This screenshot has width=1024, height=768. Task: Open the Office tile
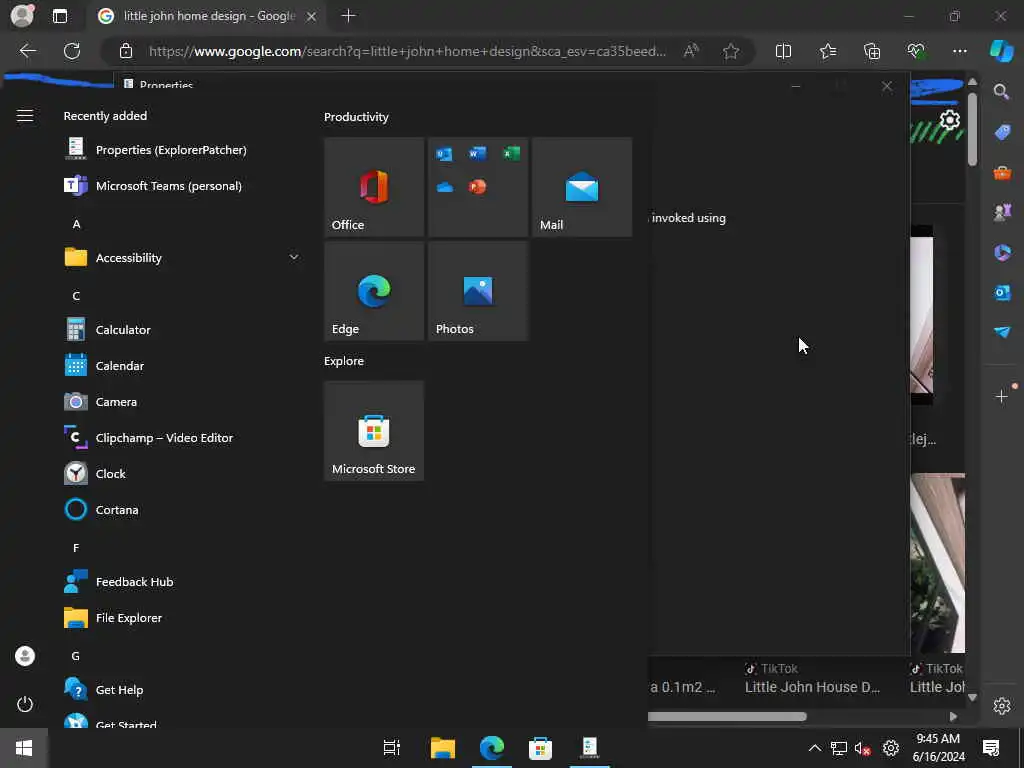pyautogui.click(x=374, y=187)
